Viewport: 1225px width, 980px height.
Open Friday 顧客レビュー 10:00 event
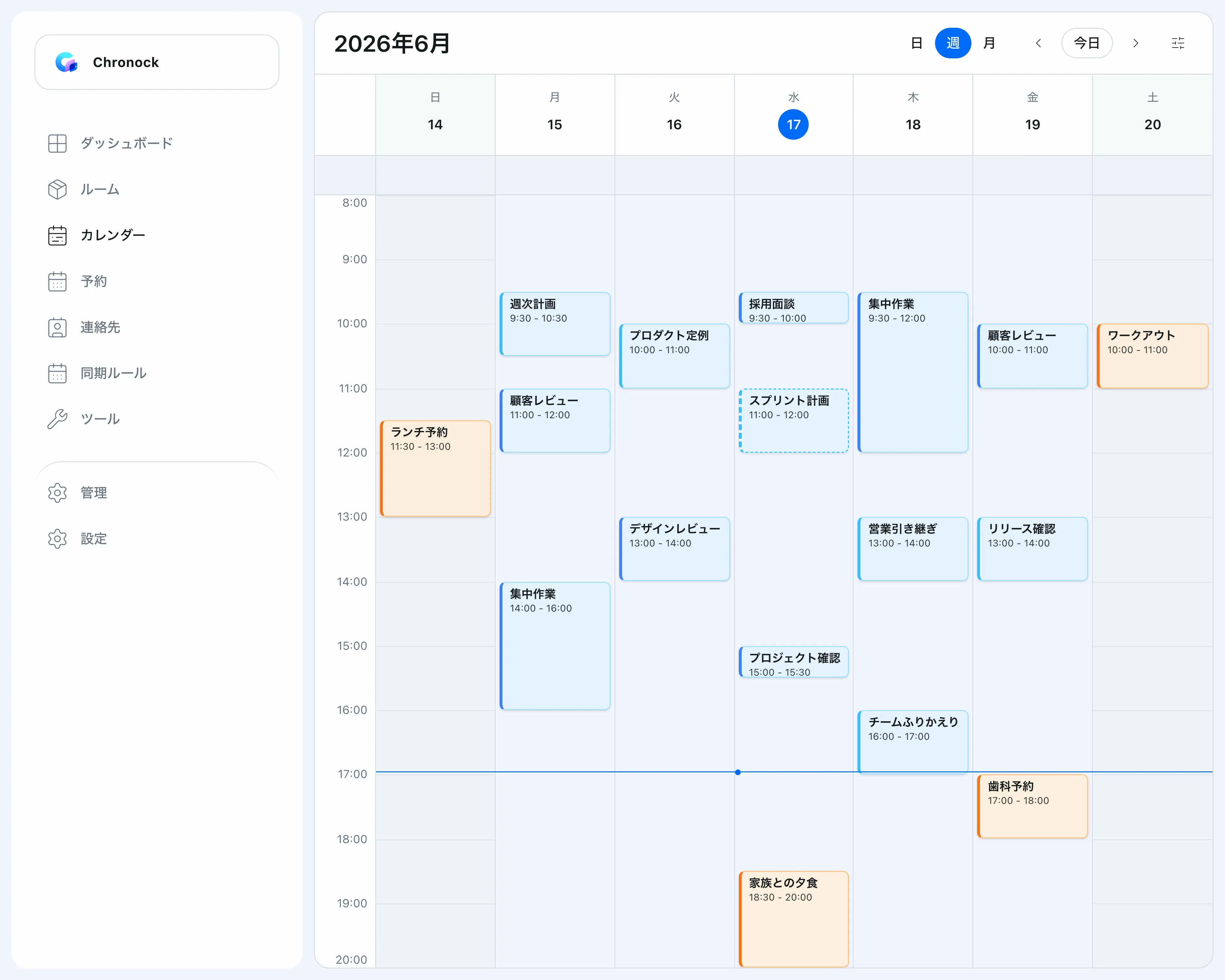tap(1032, 356)
